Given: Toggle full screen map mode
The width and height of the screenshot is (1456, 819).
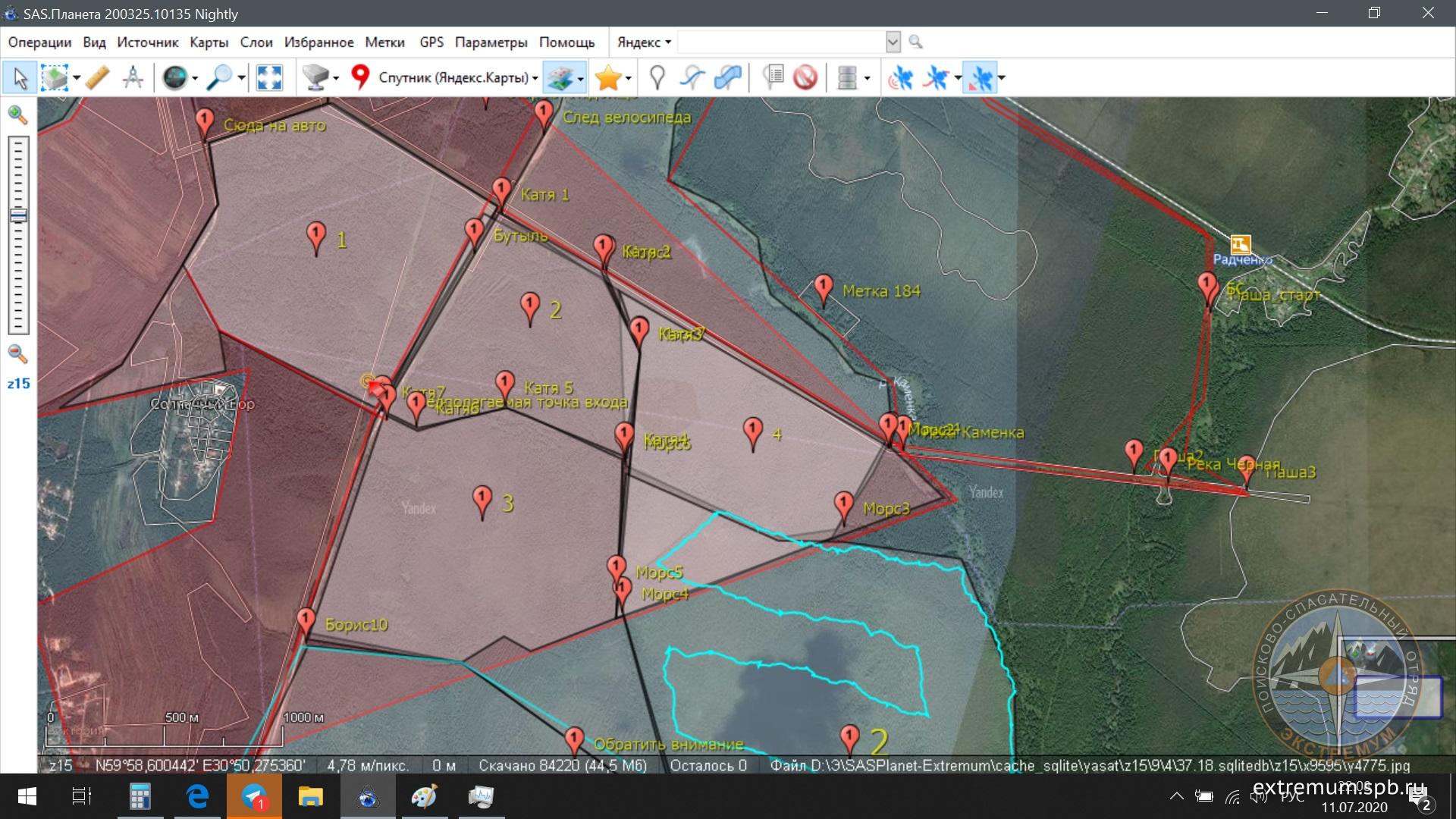Looking at the screenshot, I should 269,77.
